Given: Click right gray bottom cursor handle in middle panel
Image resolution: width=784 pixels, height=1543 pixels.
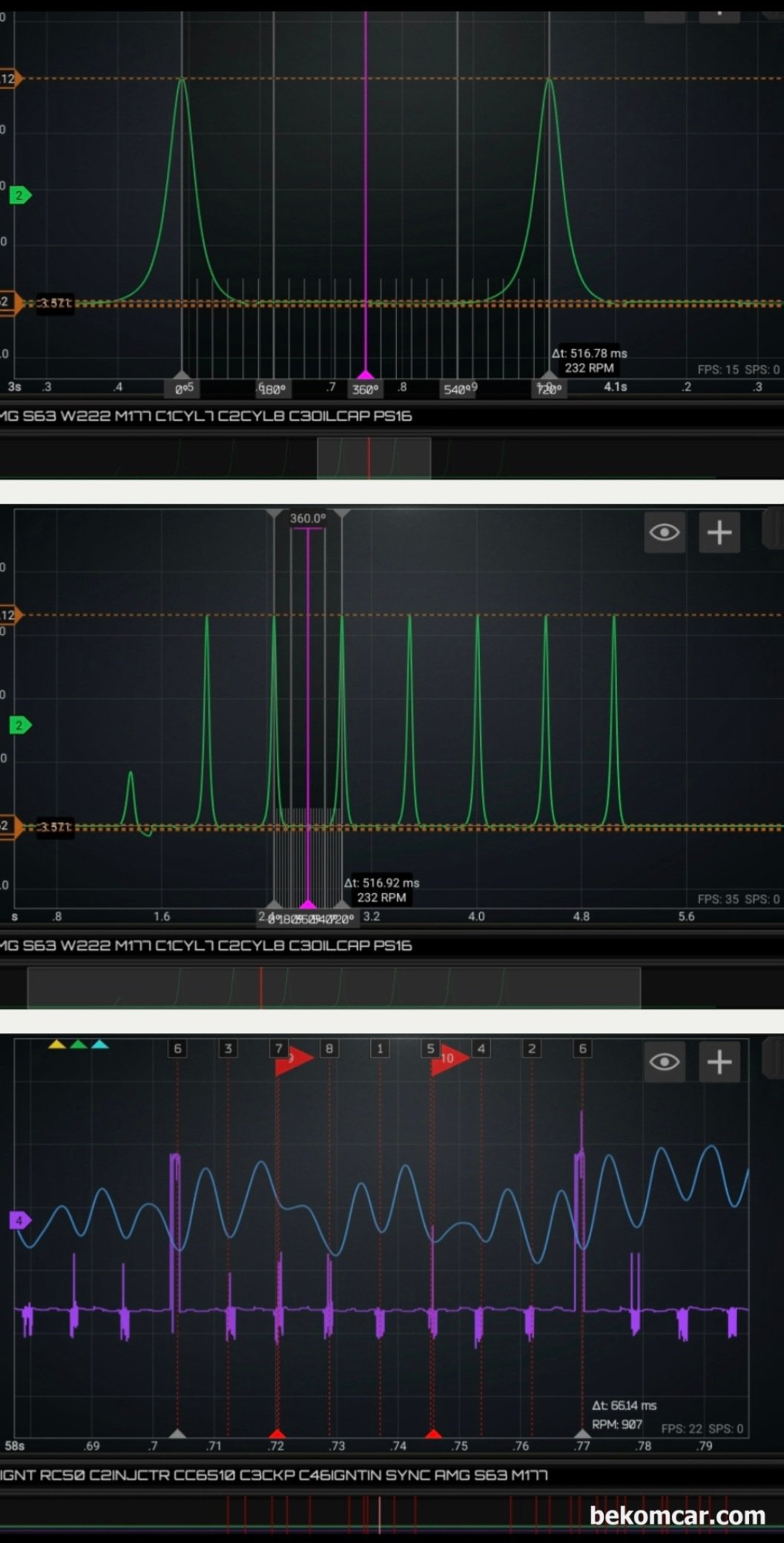Looking at the screenshot, I should pos(341,904).
